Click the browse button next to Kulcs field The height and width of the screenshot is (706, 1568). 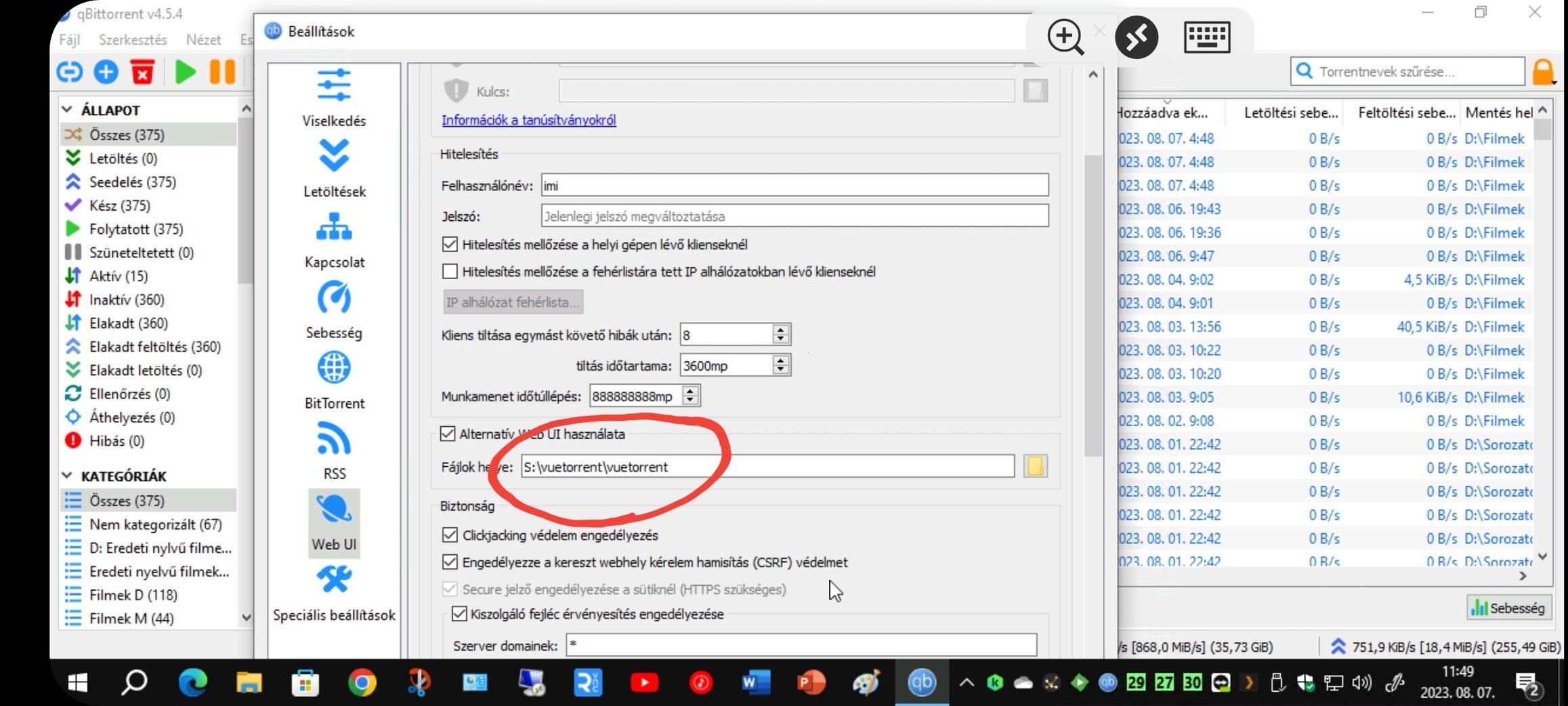1035,91
